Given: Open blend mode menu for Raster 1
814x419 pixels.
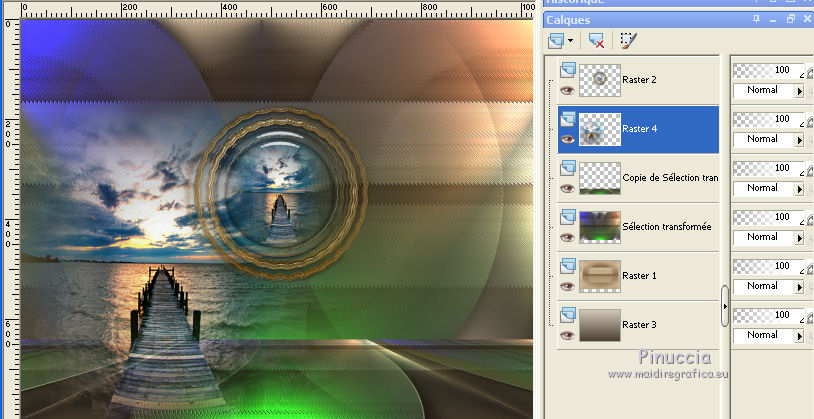Looking at the screenshot, I should [x=799, y=287].
